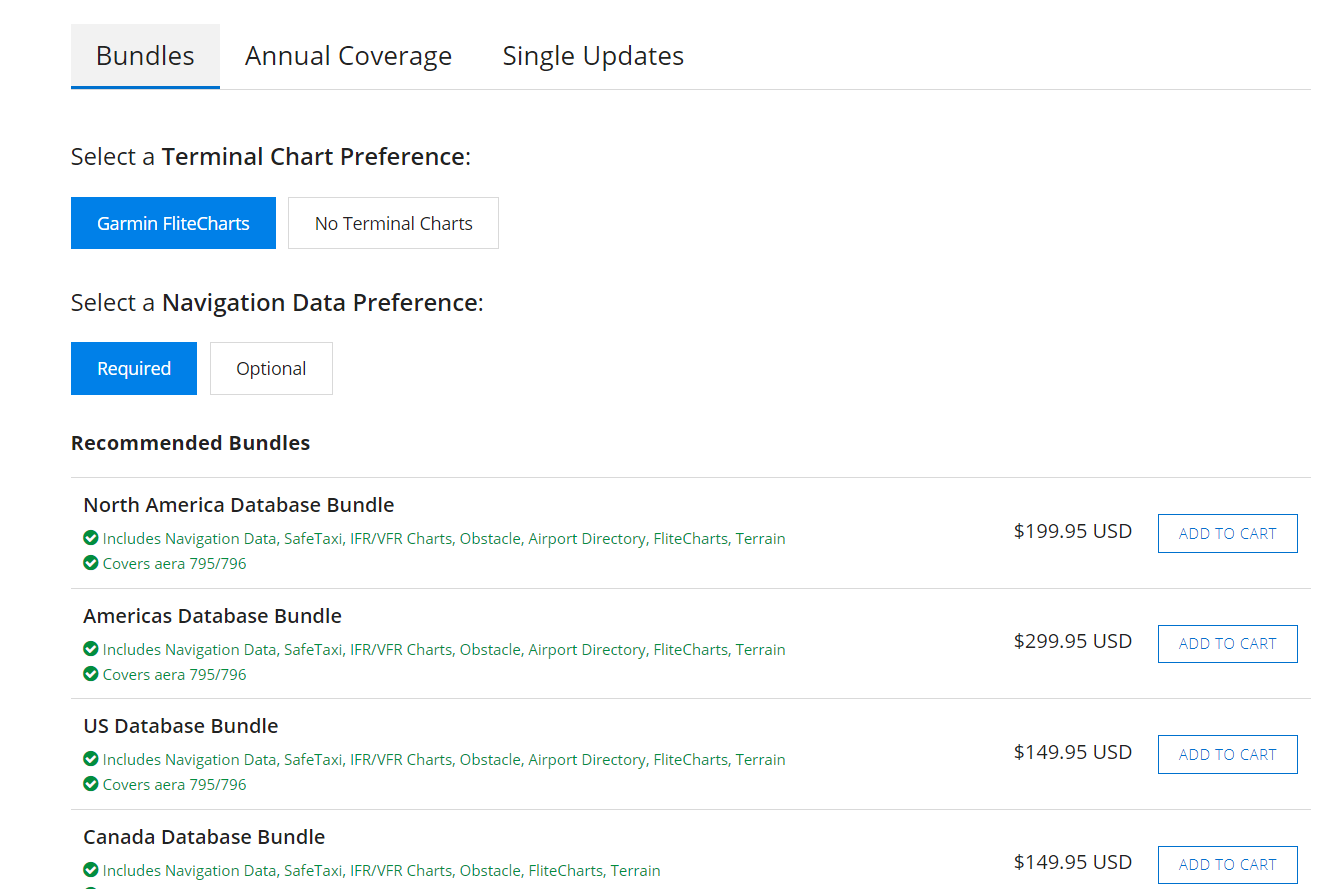Click the Americas Database Bundle title
Viewport: 1342px width, 889px height.
point(212,616)
